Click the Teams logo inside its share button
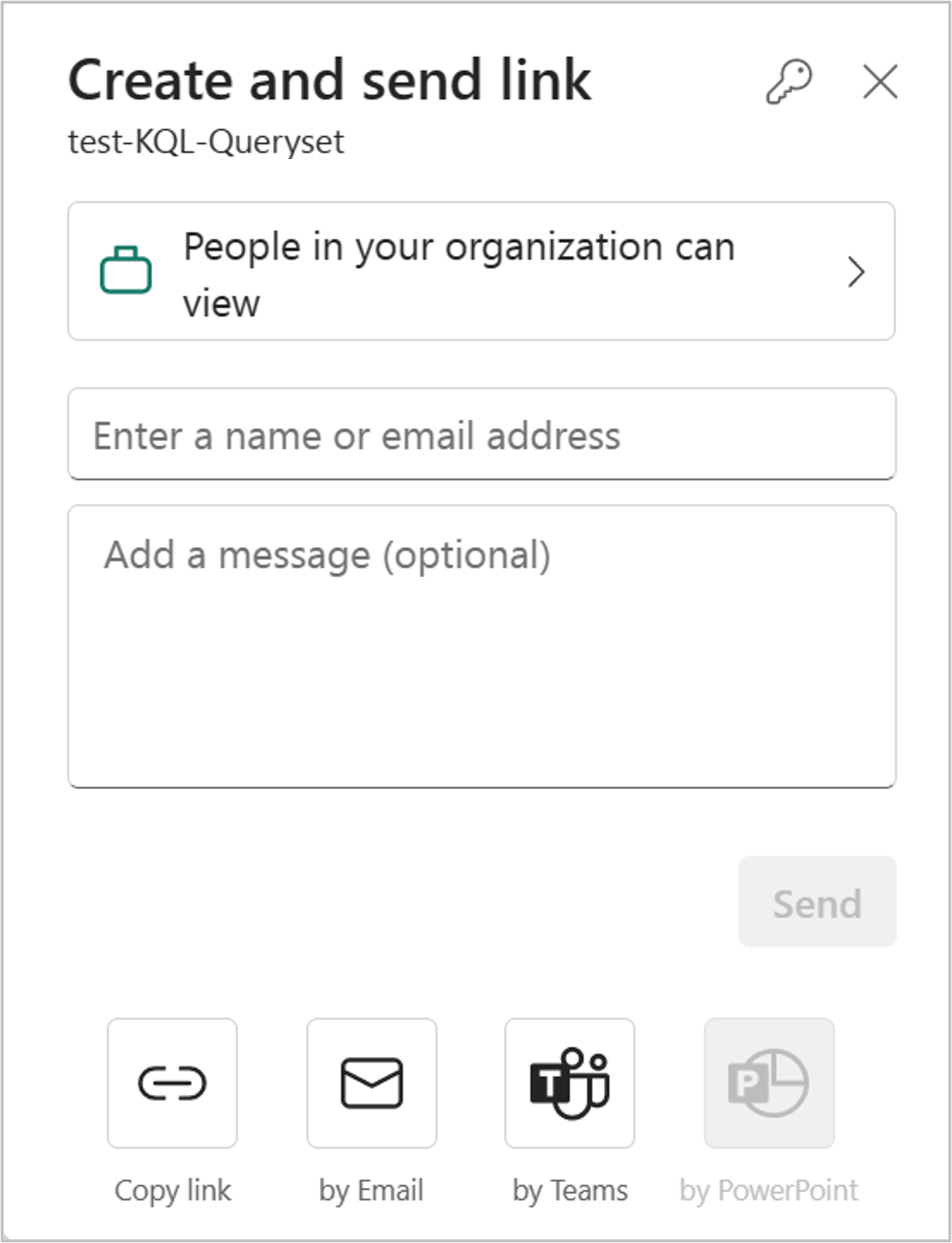The width and height of the screenshot is (952, 1243). (569, 1082)
